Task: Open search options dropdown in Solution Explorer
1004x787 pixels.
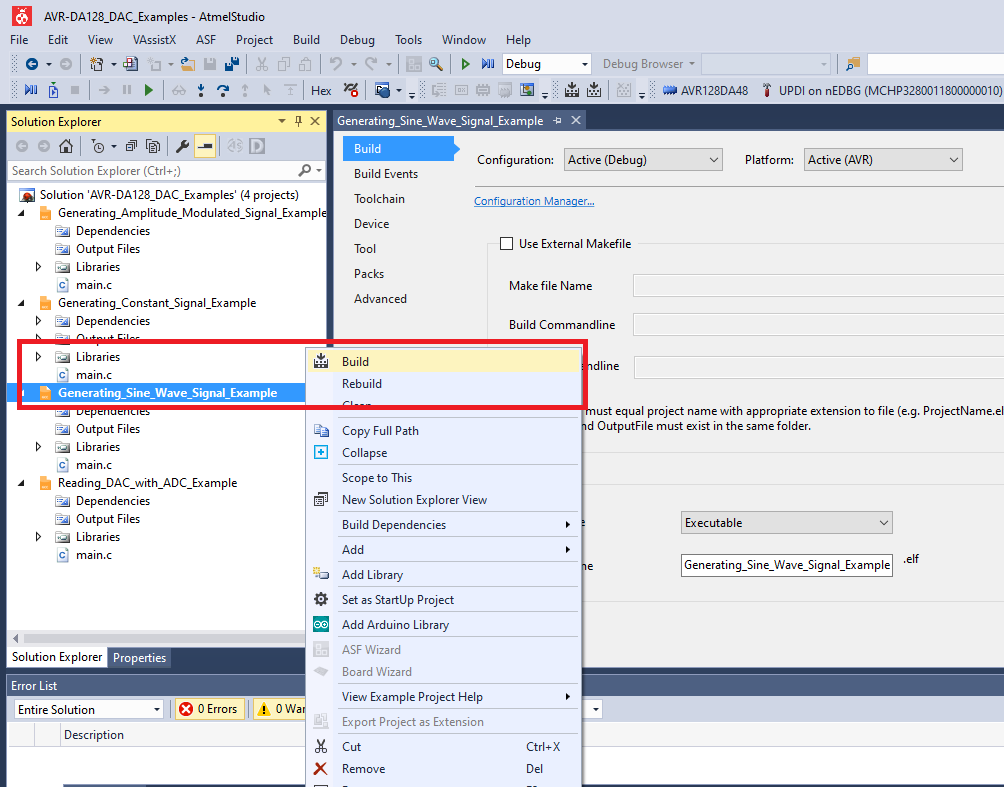Action: pos(318,170)
